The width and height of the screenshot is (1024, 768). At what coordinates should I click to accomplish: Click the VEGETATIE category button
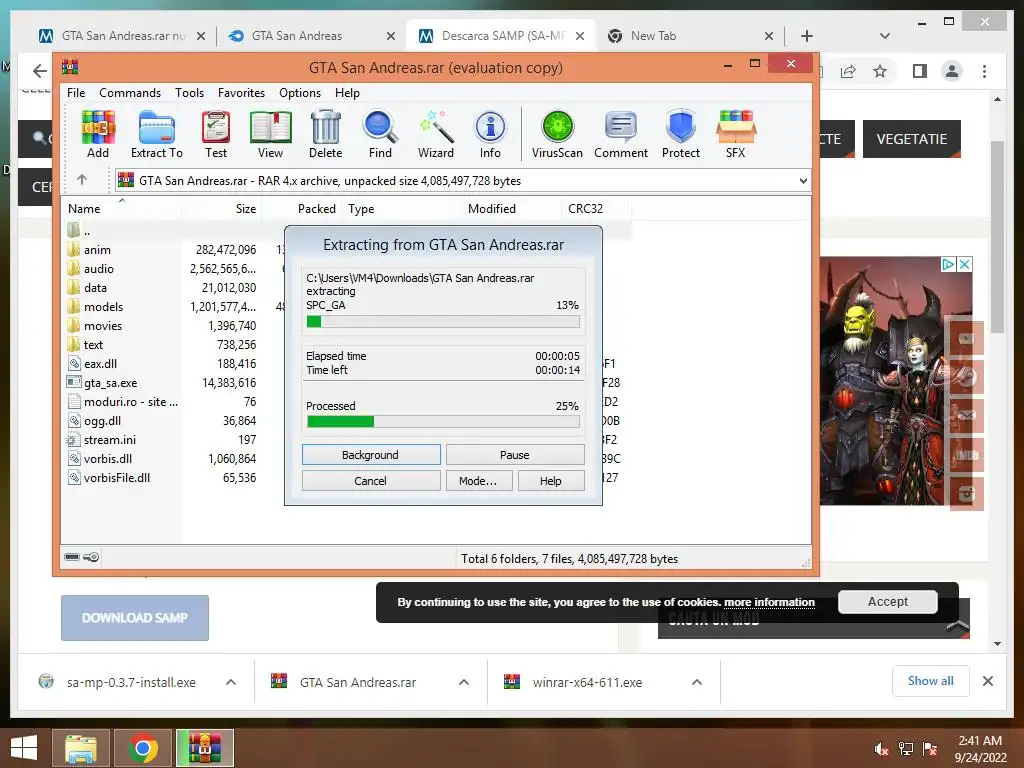tap(912, 139)
